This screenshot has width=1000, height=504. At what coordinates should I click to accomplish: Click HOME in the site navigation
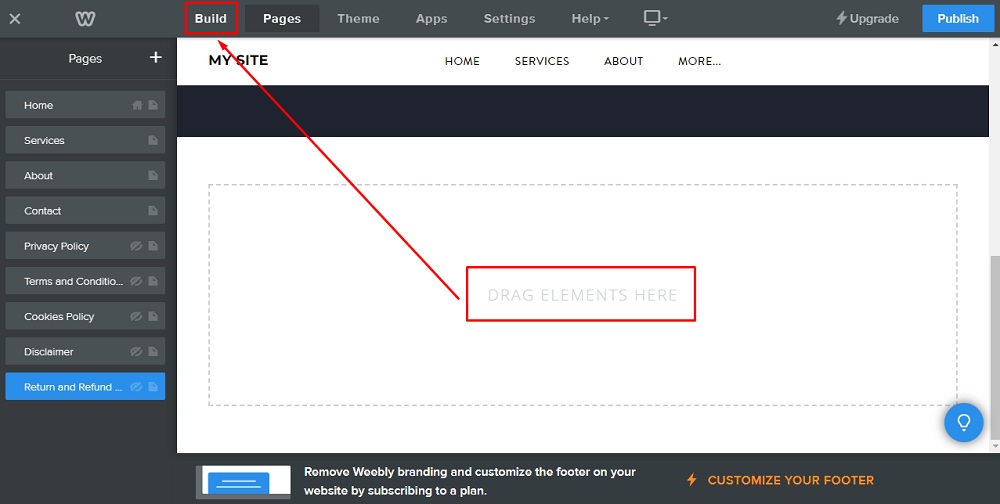pos(462,61)
